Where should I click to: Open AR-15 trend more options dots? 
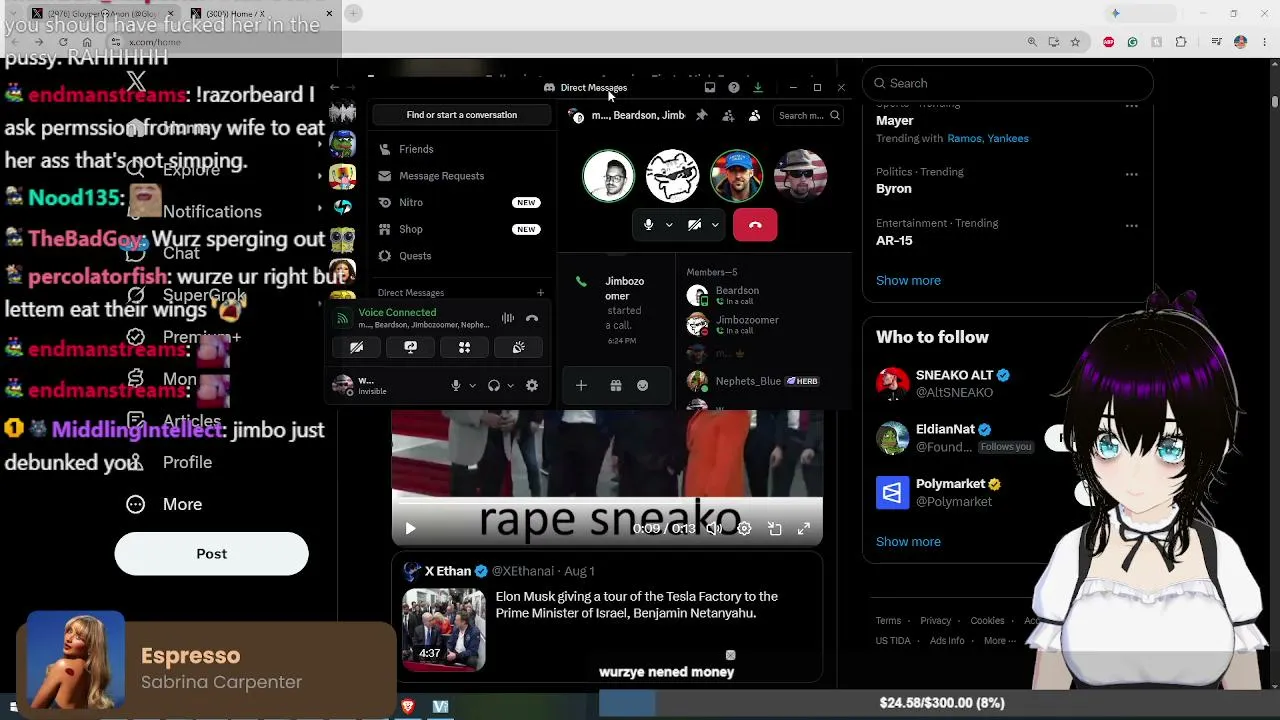[x=1132, y=226]
